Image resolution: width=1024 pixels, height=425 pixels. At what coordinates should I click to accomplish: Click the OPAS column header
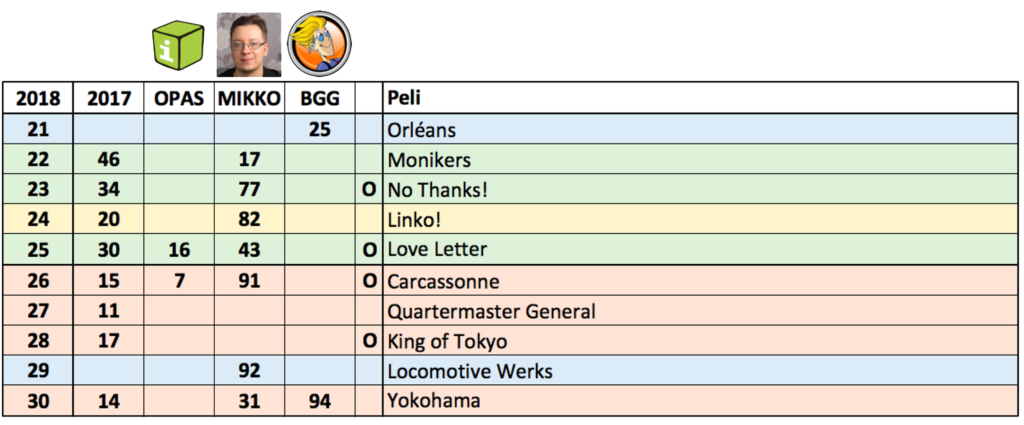180,99
